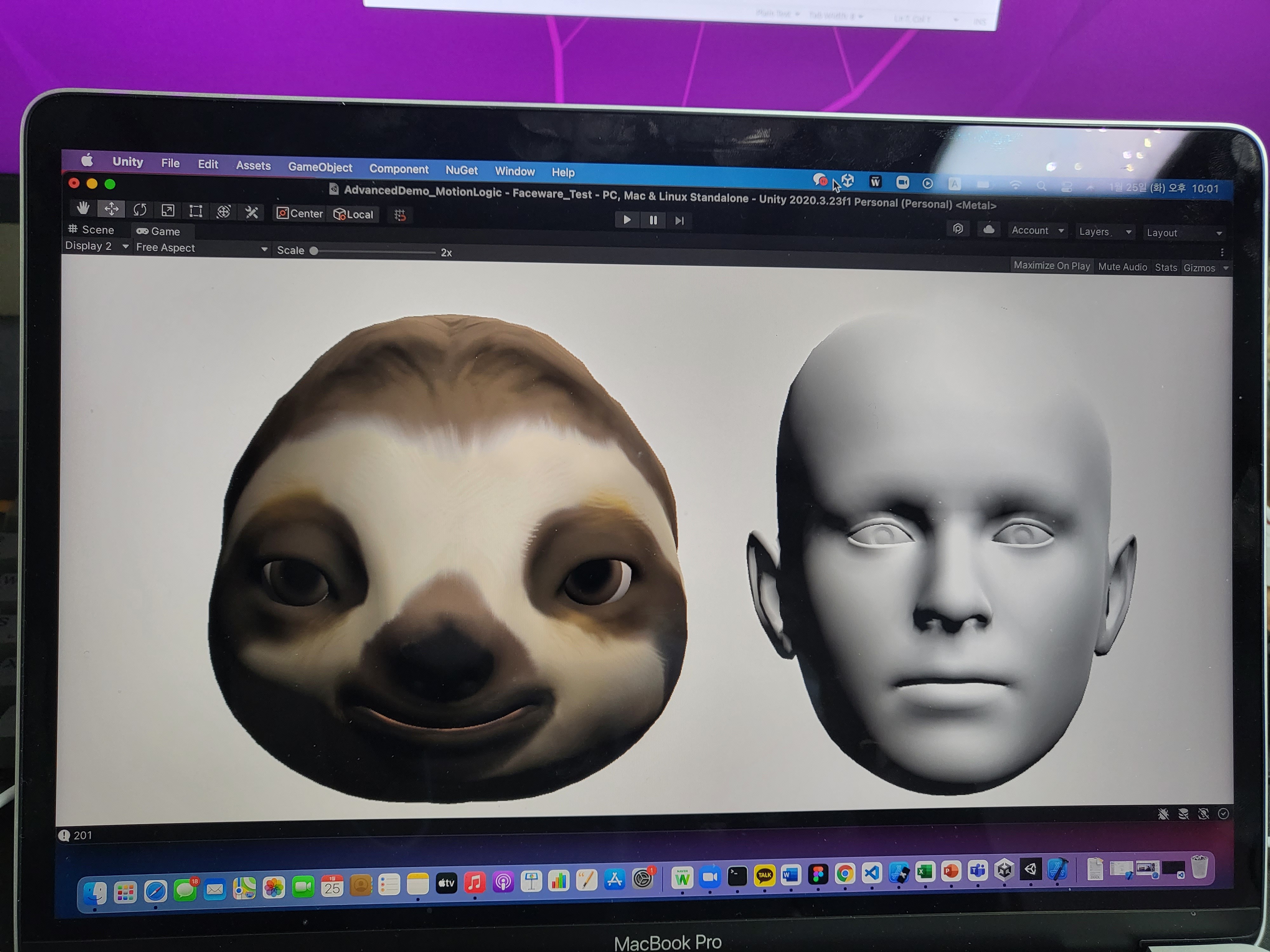The width and height of the screenshot is (1270, 952).
Task: Click the Scale slider handle
Action: [314, 251]
